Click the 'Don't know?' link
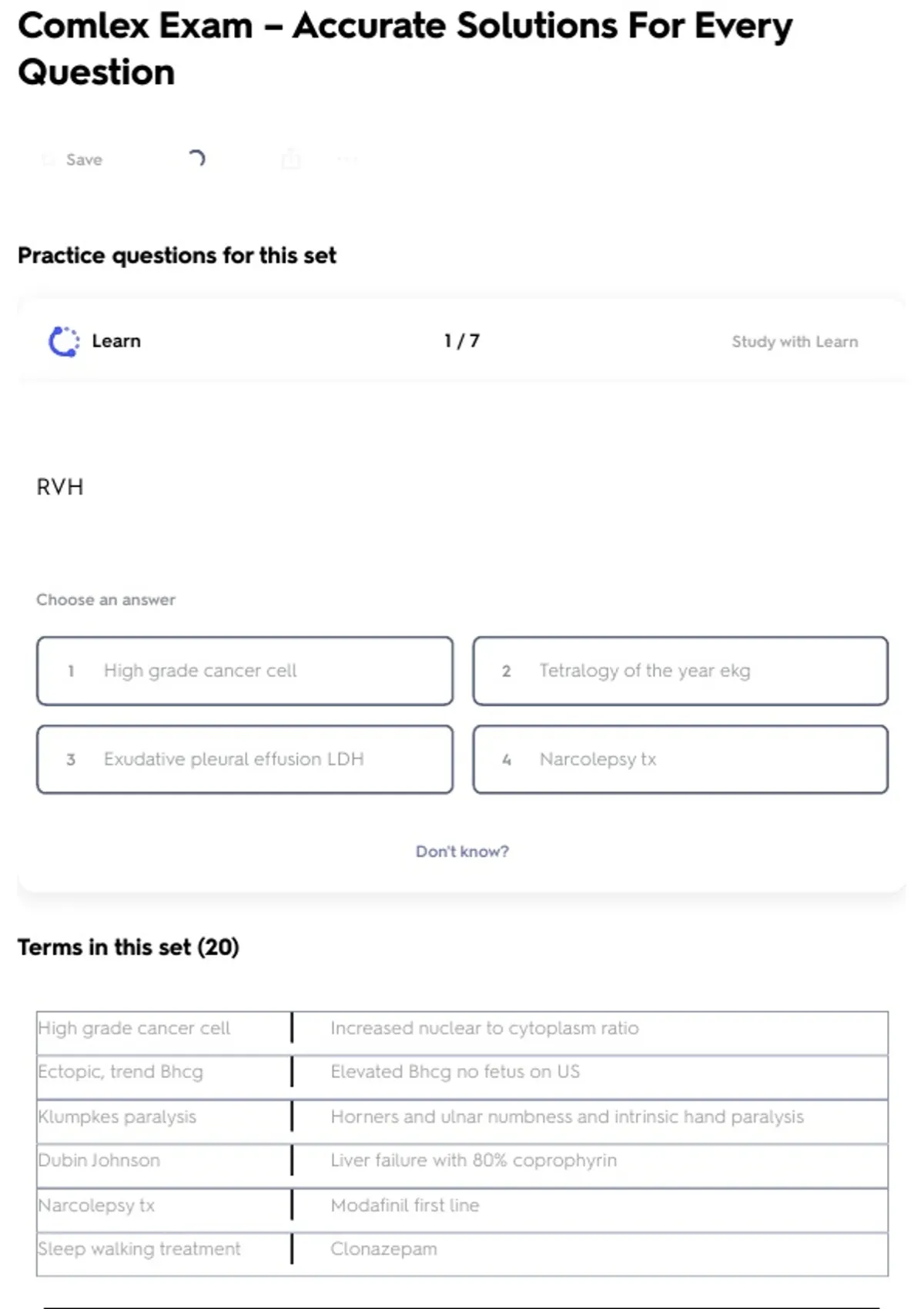The width and height of the screenshot is (924, 1309). pyautogui.click(x=462, y=852)
